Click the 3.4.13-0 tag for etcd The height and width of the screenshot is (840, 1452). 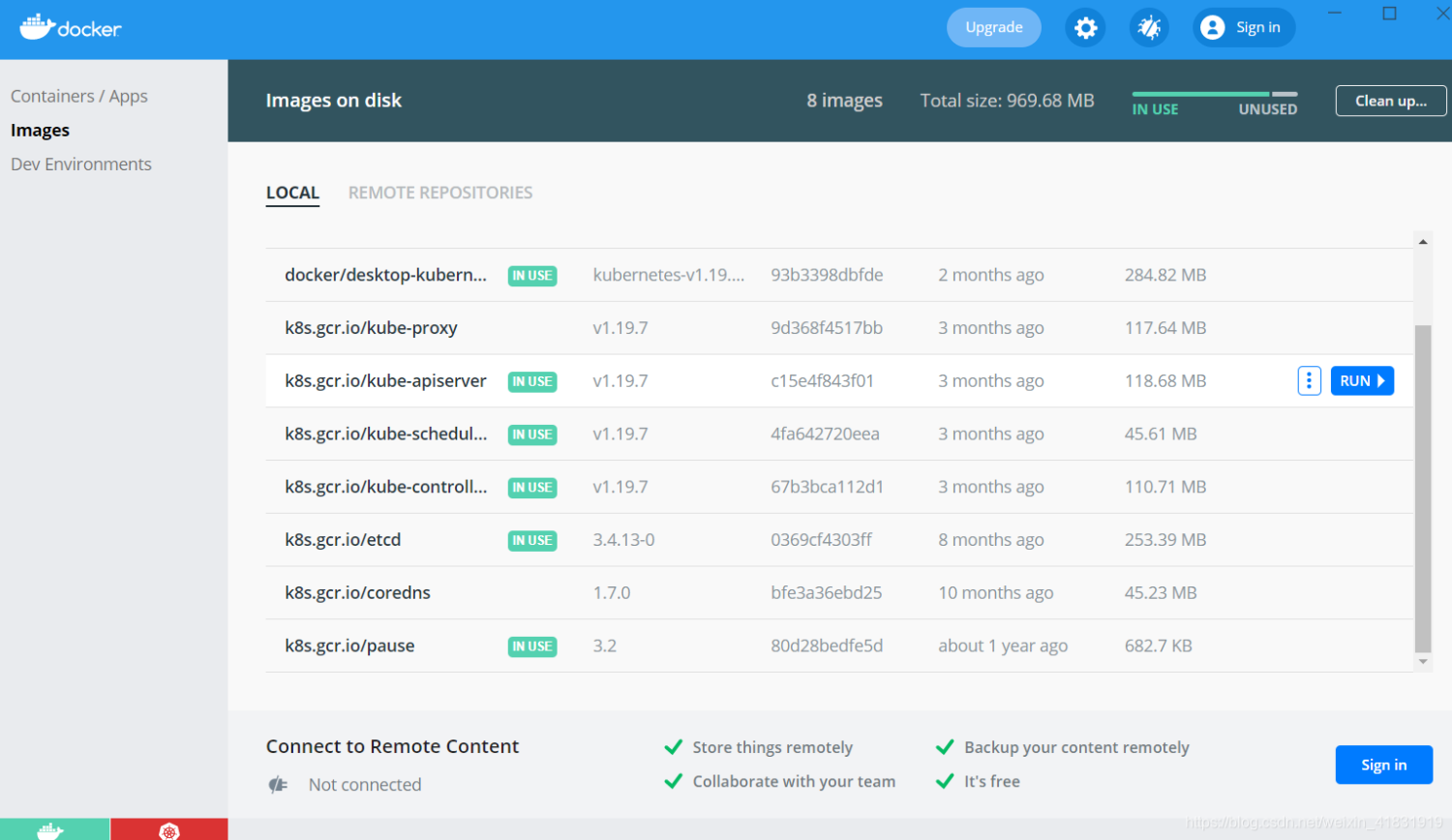(x=623, y=540)
